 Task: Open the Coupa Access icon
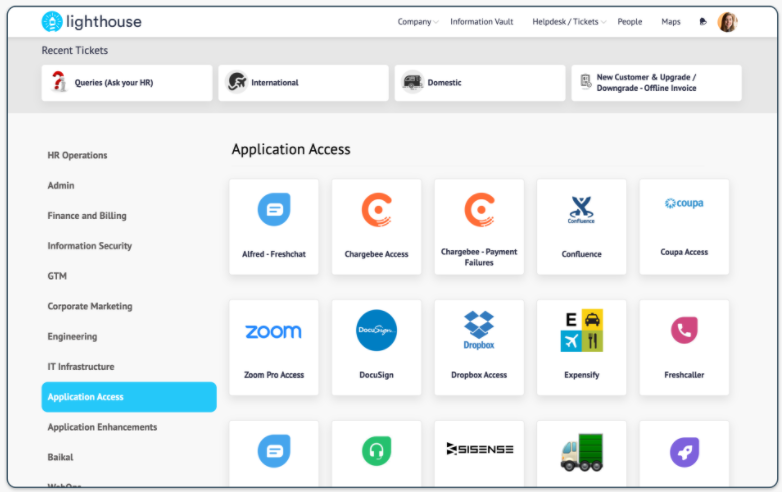coord(684,204)
